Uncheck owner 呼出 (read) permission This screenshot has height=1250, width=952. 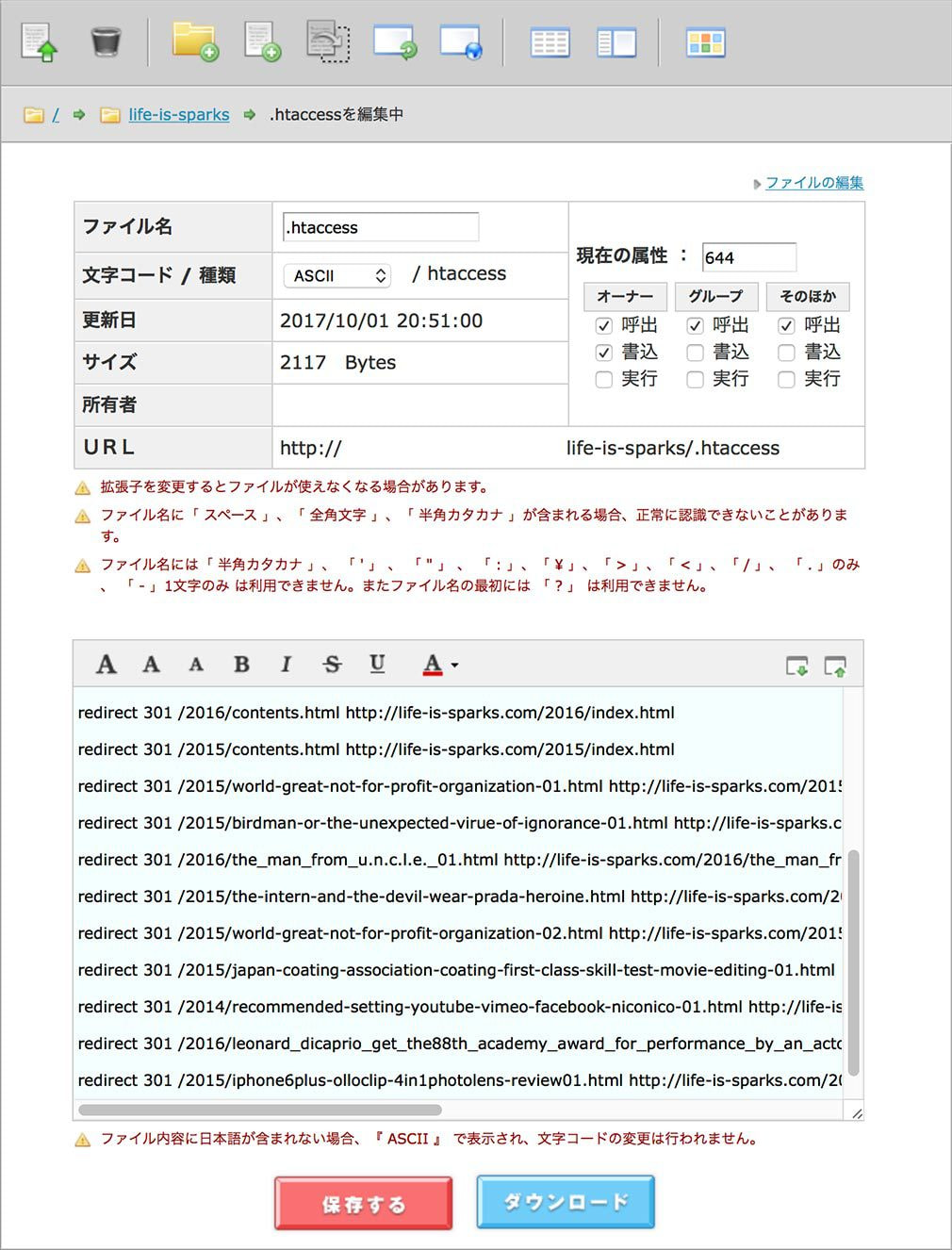pos(604,326)
